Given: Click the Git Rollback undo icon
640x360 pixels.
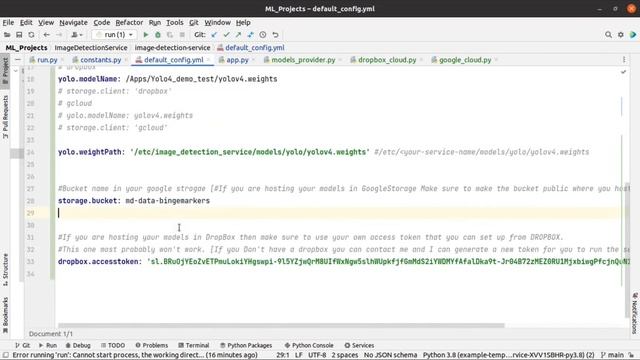Looking at the screenshot, I should tap(276, 35).
